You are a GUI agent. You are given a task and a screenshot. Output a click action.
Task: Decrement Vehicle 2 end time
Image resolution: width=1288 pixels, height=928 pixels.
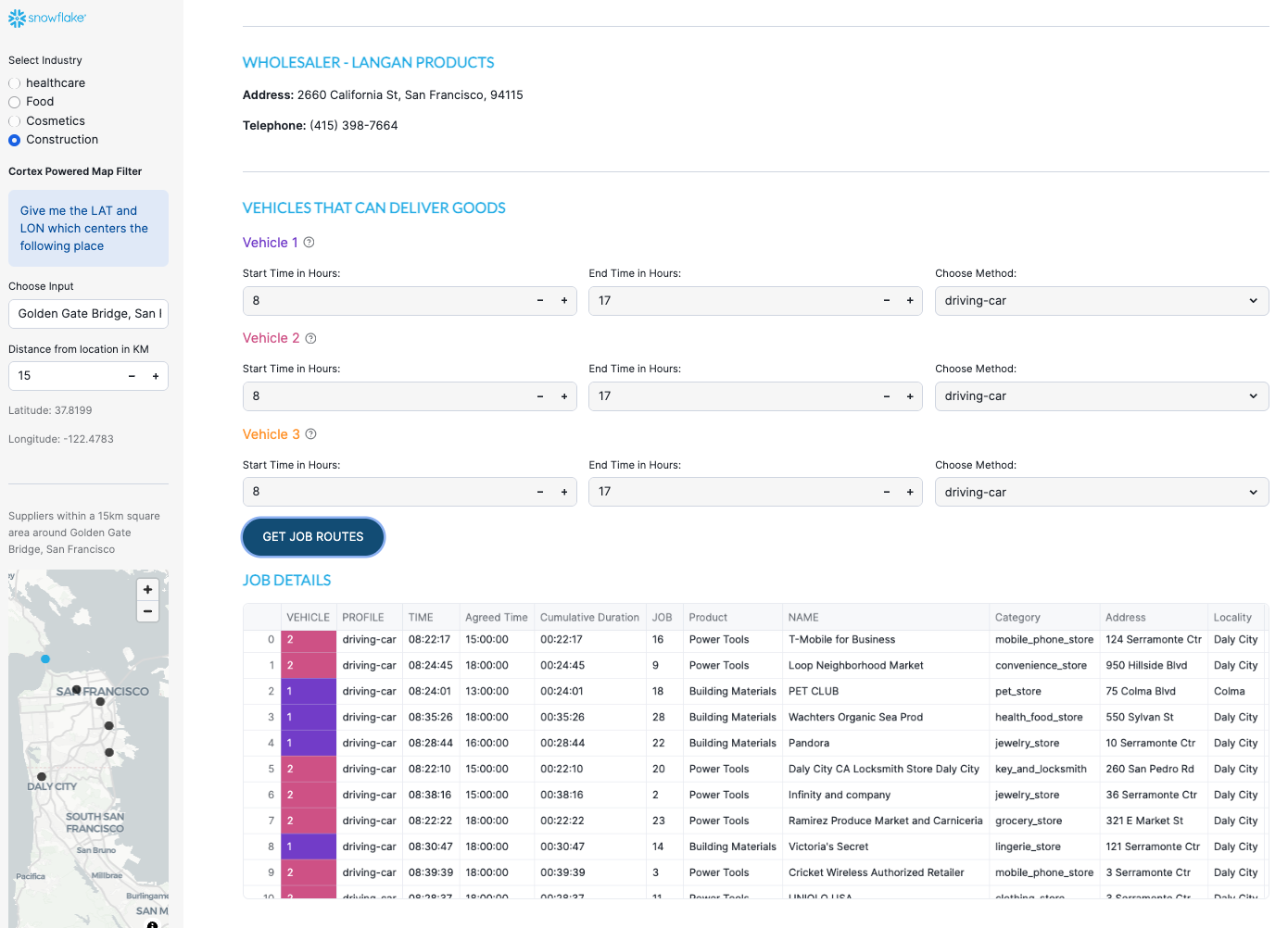pos(887,396)
